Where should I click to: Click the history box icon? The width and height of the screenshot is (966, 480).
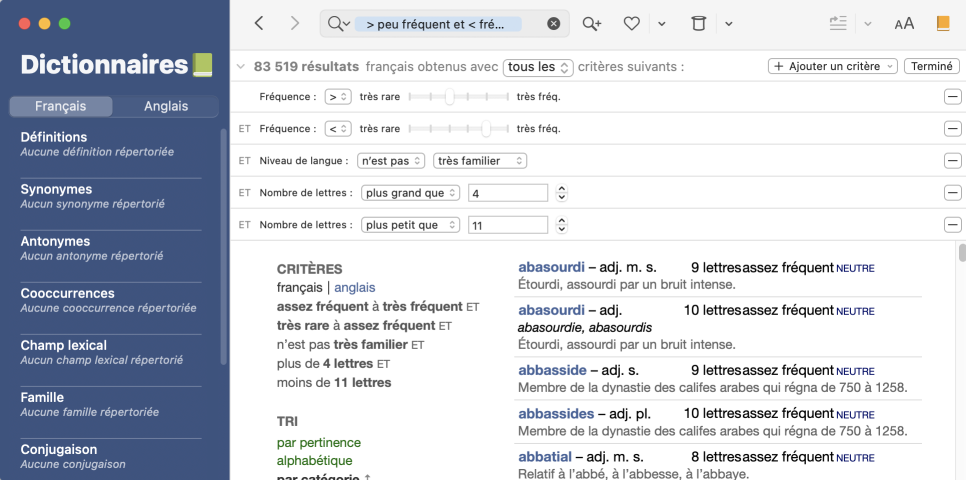pos(698,23)
